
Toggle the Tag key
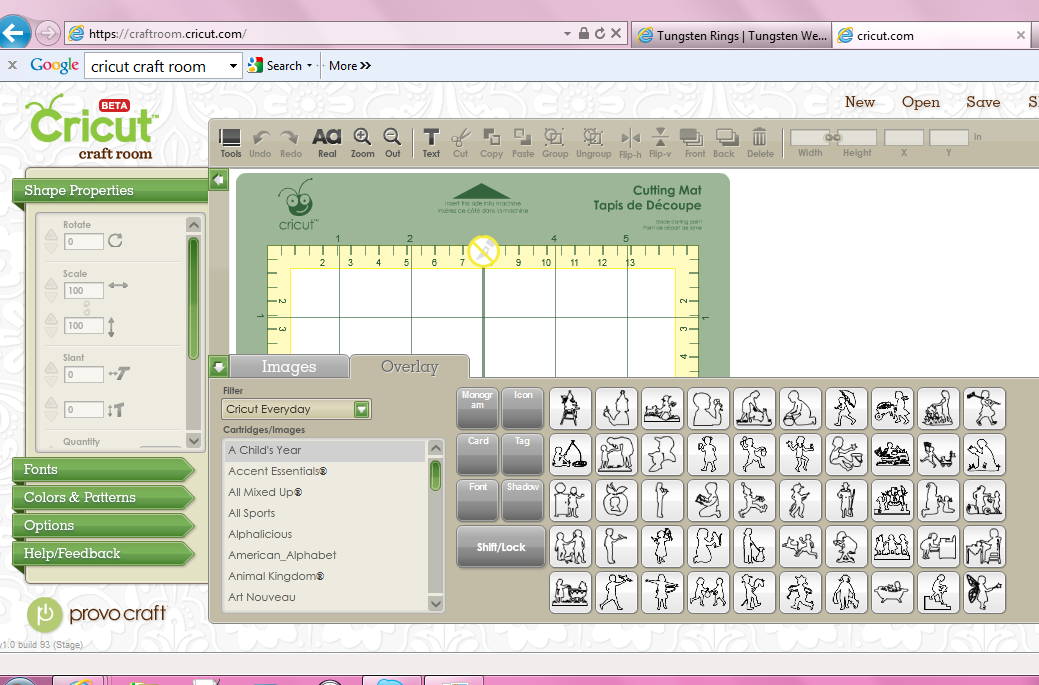tap(523, 454)
